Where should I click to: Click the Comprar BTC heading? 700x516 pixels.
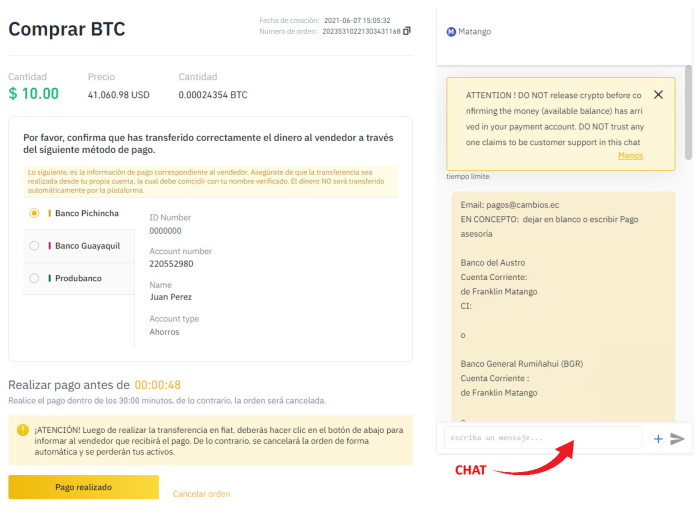pyautogui.click(x=67, y=29)
